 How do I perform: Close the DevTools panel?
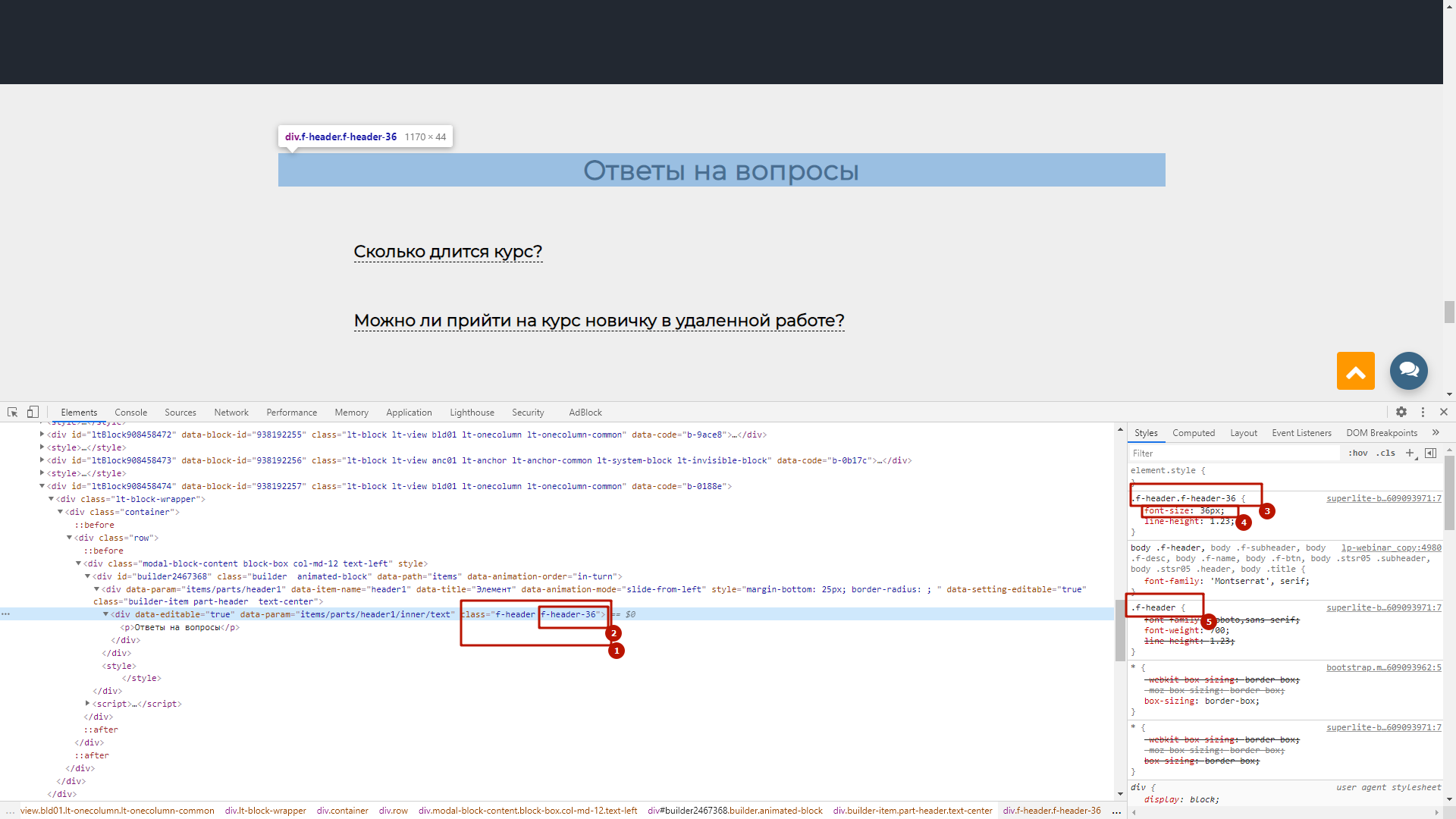(1444, 412)
